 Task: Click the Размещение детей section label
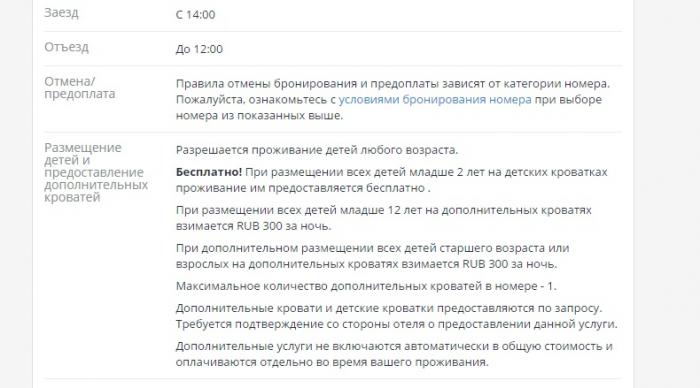point(96,172)
